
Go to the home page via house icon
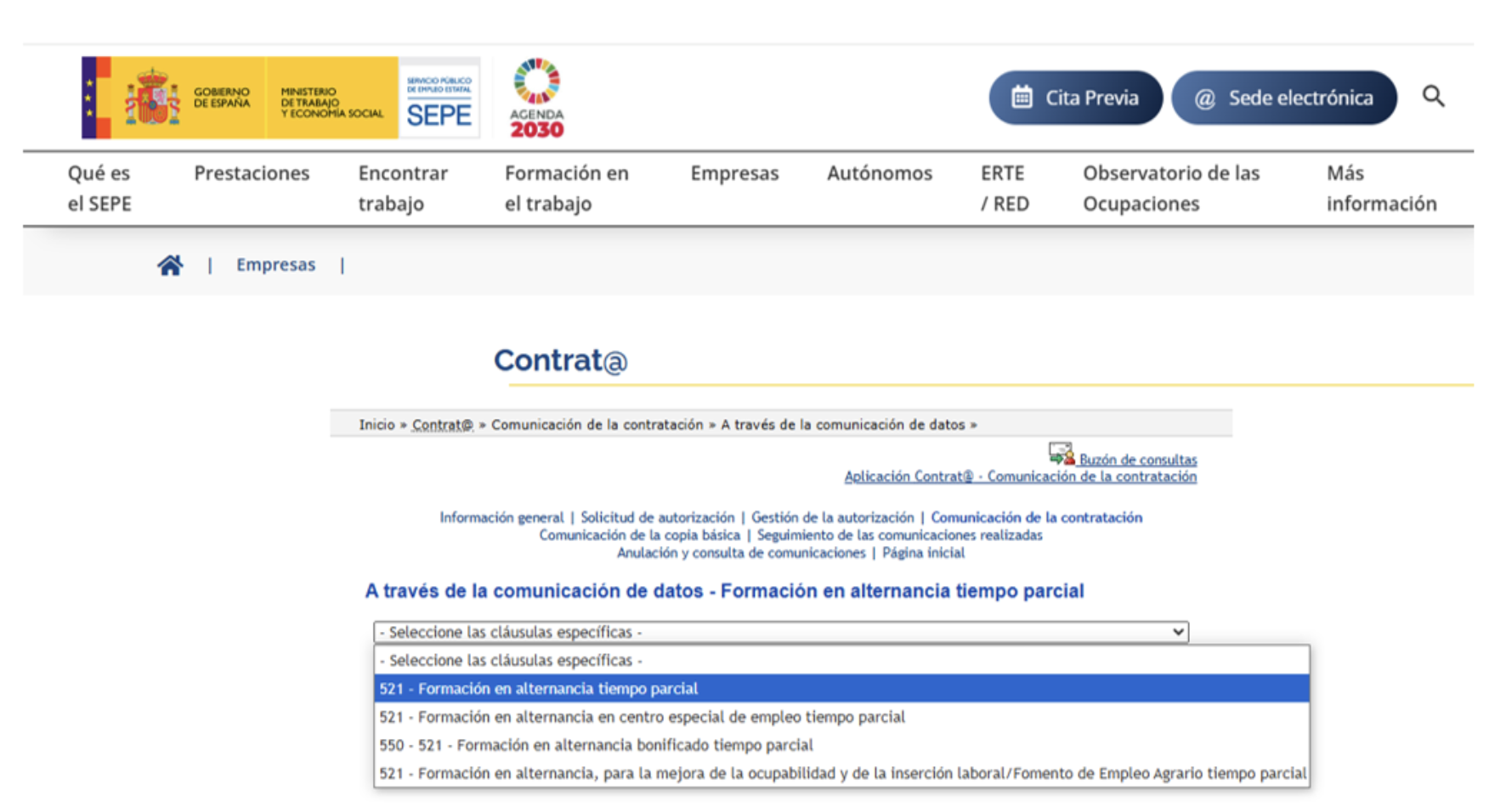click(x=170, y=266)
